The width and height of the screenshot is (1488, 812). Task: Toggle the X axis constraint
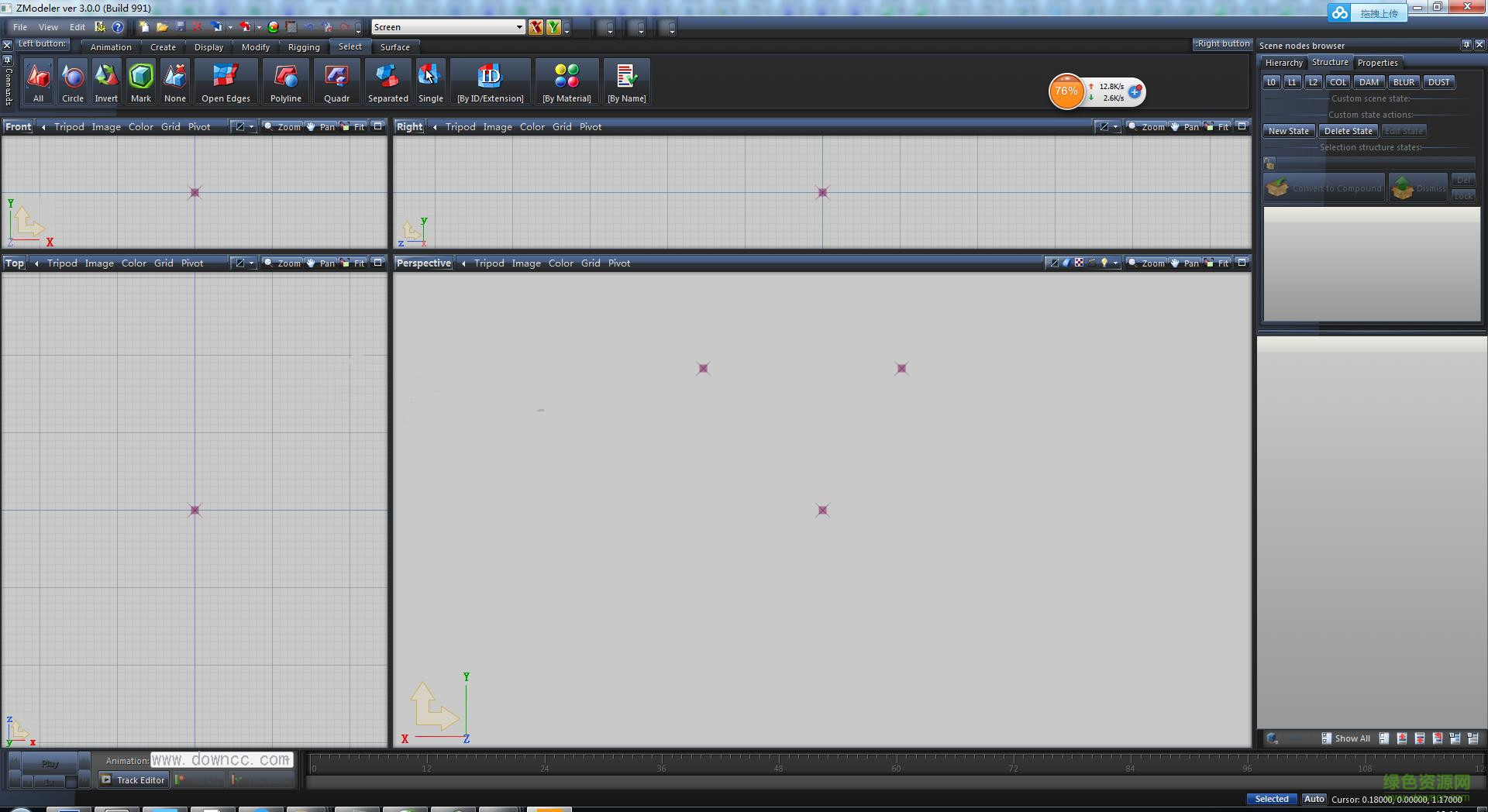click(536, 27)
